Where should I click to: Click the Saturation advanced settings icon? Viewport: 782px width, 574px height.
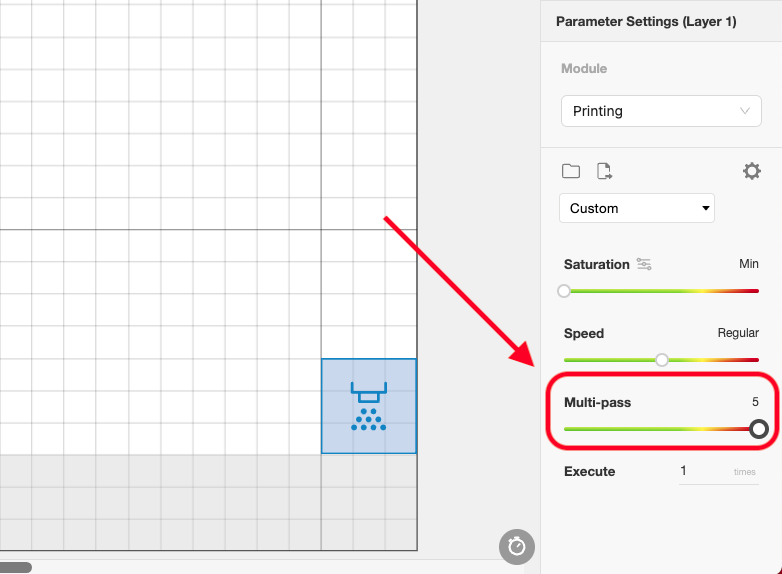[644, 264]
